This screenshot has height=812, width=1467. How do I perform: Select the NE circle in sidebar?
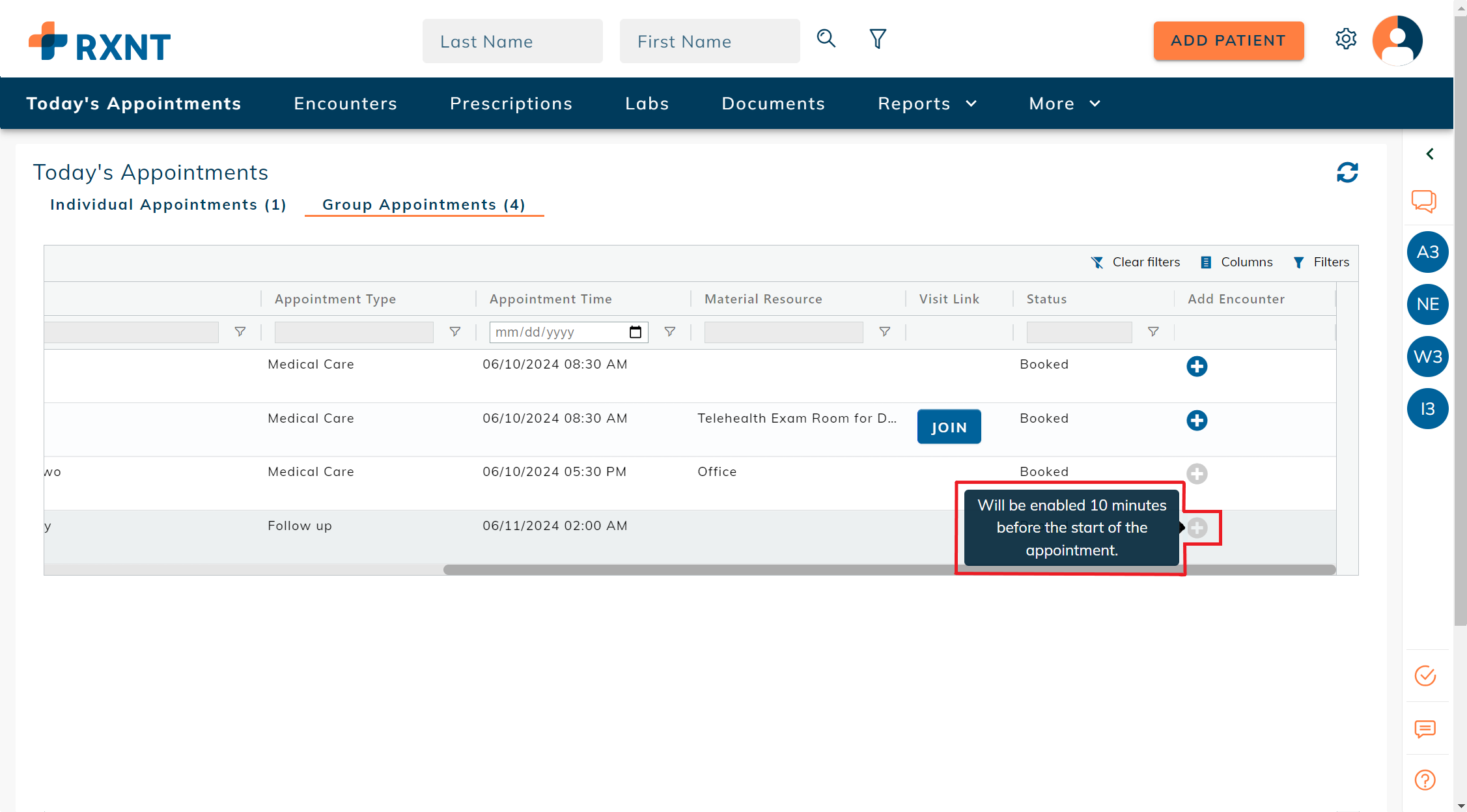pyautogui.click(x=1427, y=304)
